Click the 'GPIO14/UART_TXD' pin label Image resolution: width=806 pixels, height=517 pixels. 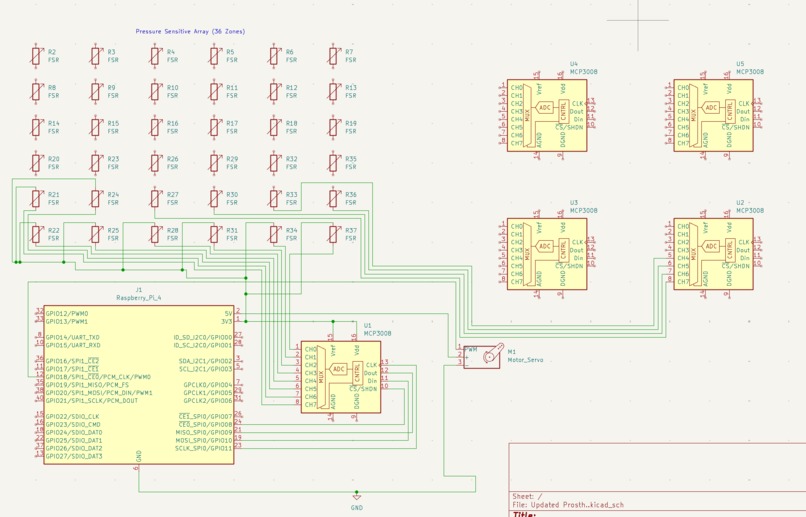point(73,337)
